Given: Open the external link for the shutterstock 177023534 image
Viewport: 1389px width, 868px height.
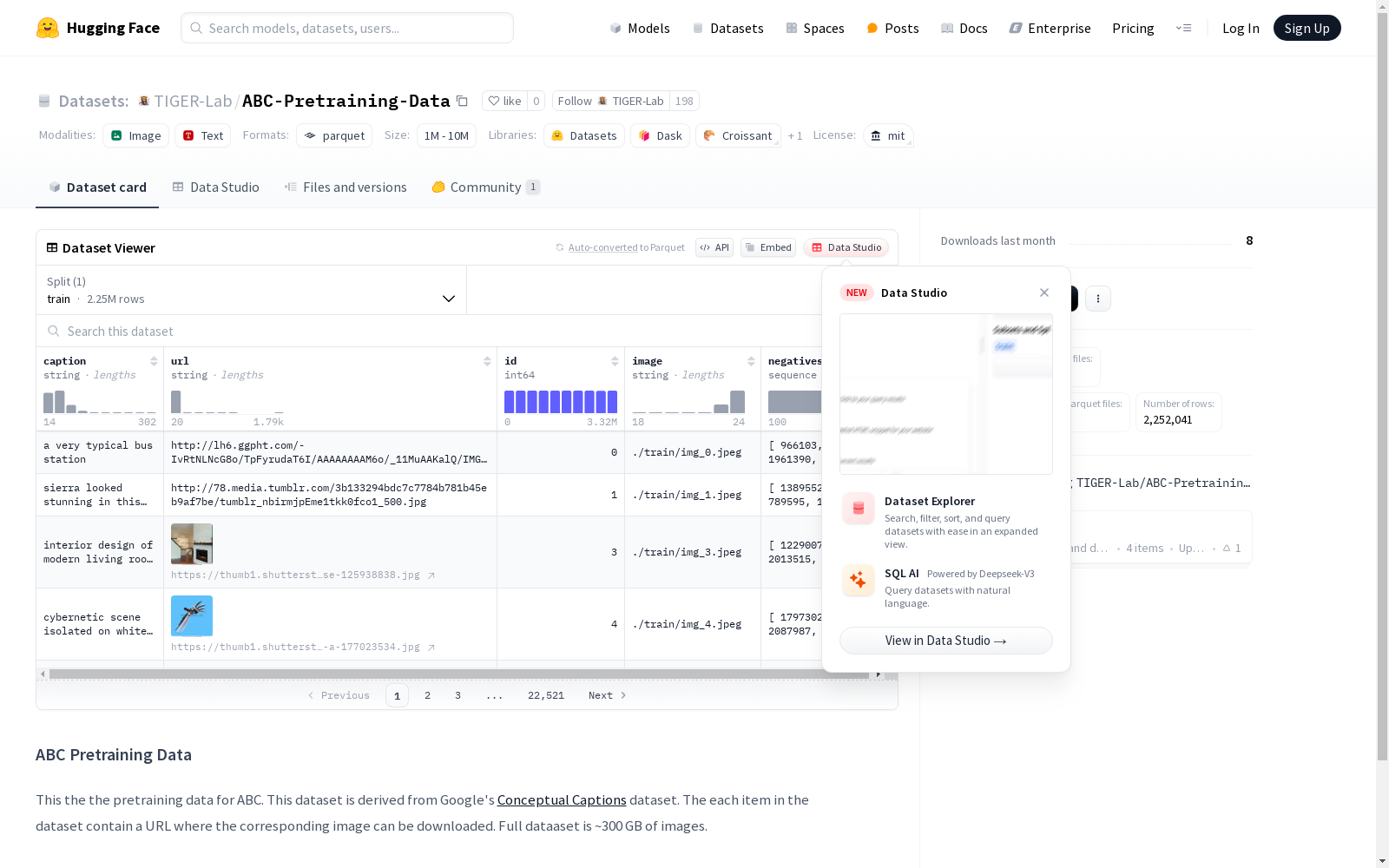Looking at the screenshot, I should click(x=431, y=647).
